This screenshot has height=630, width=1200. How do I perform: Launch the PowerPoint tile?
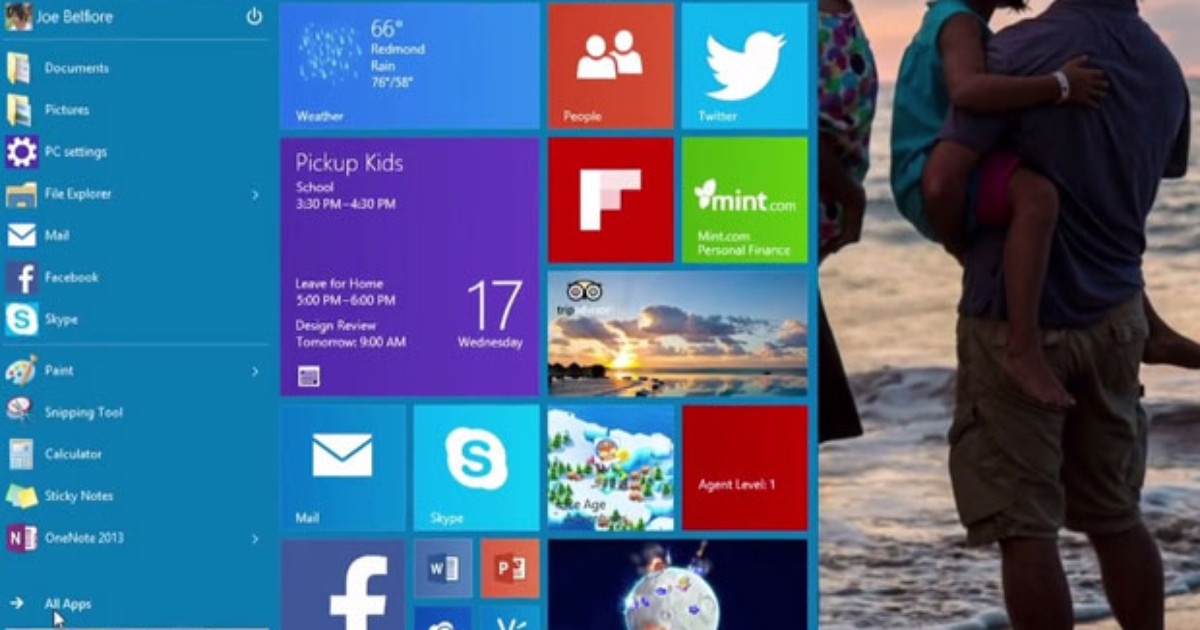coord(508,567)
